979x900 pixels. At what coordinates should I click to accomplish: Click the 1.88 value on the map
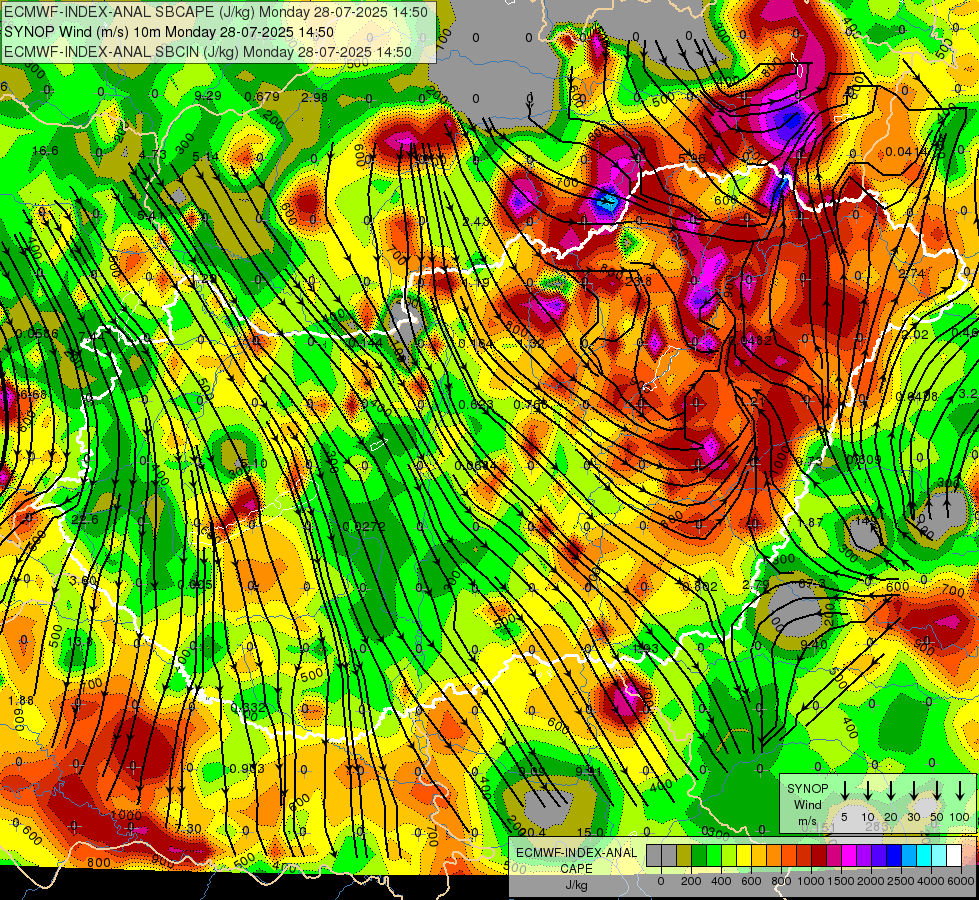click(21, 700)
